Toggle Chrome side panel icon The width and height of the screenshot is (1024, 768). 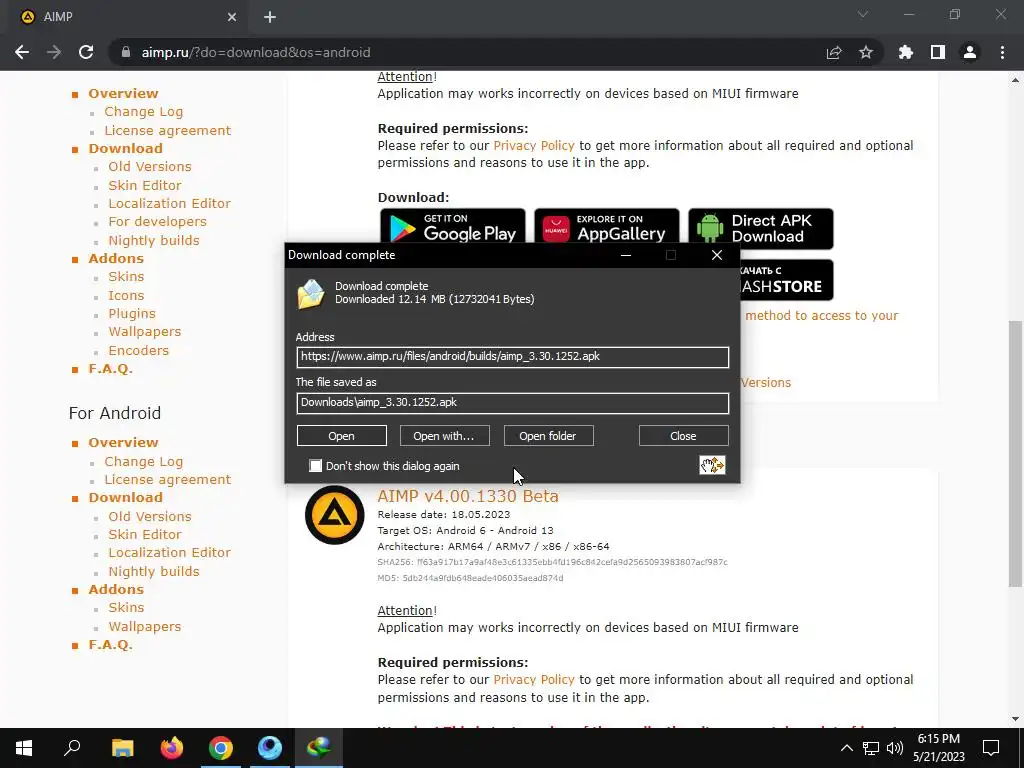(x=938, y=52)
